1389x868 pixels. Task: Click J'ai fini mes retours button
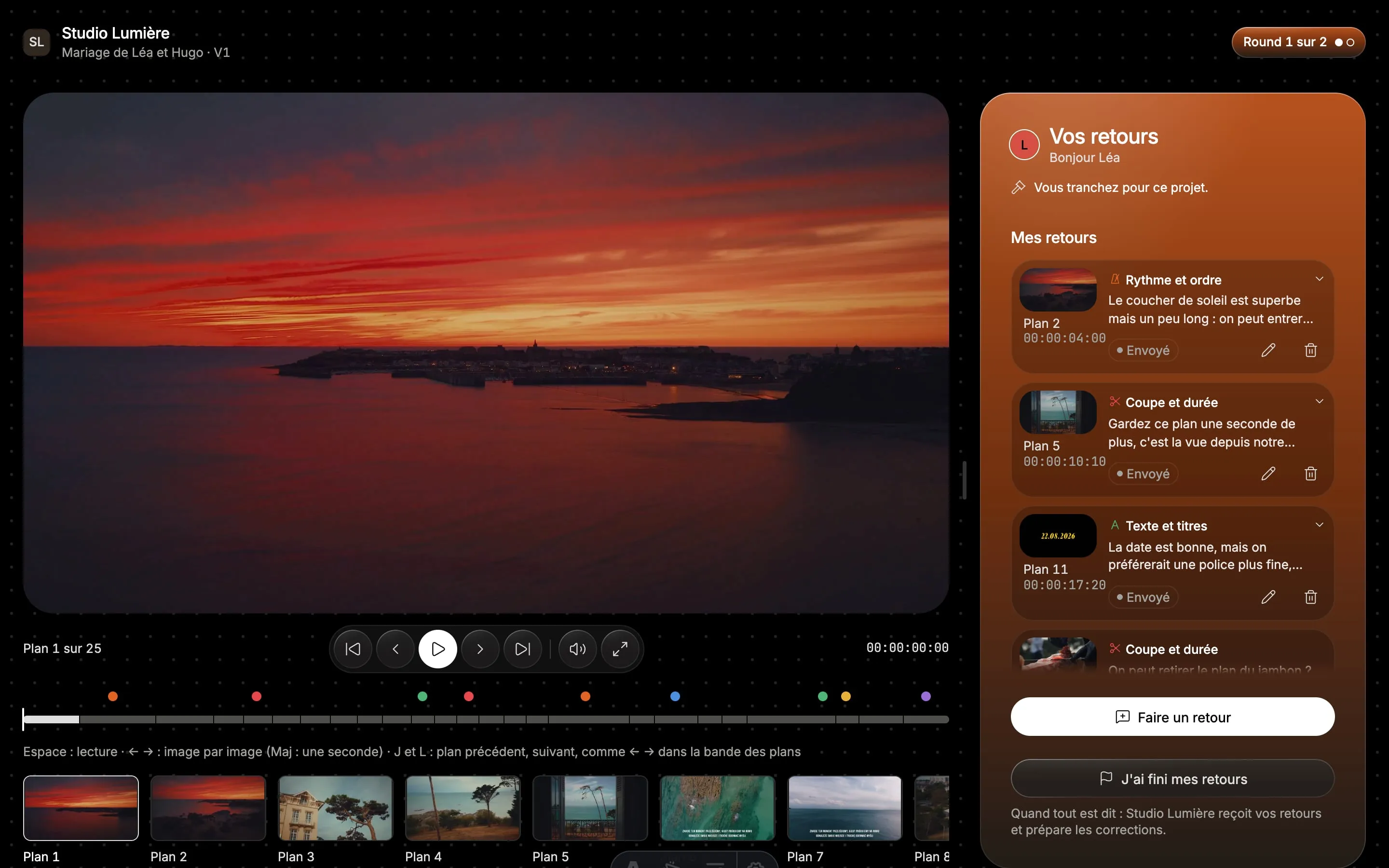1172,778
